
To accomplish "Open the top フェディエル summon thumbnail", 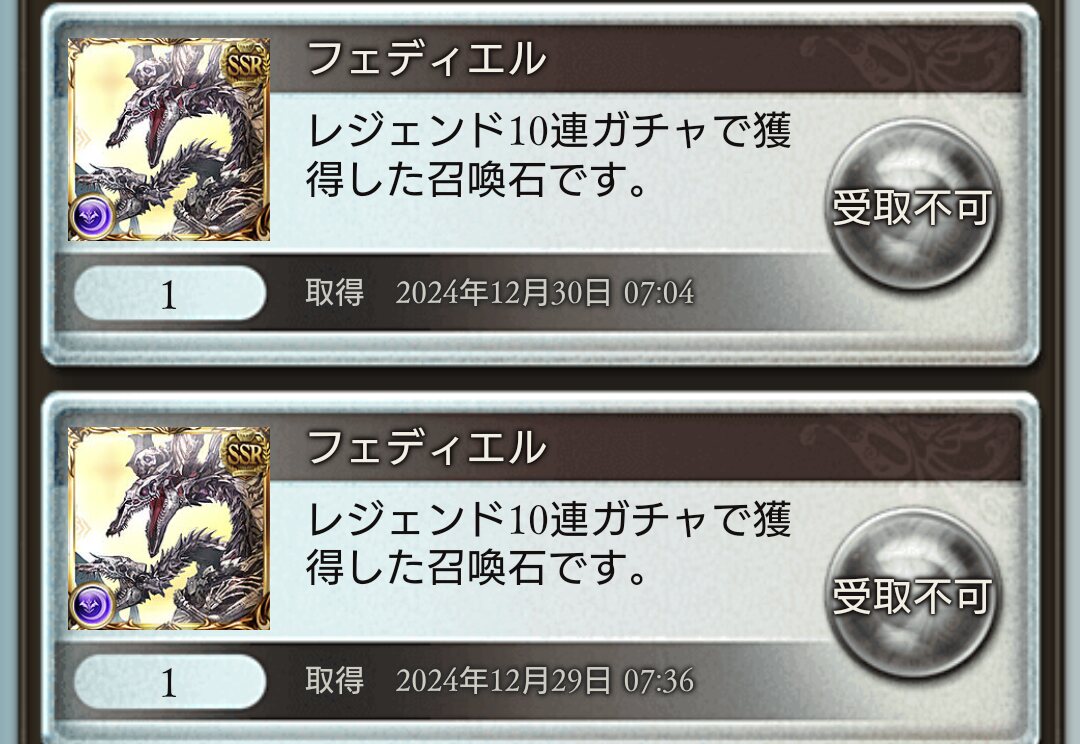I will click(x=169, y=140).
